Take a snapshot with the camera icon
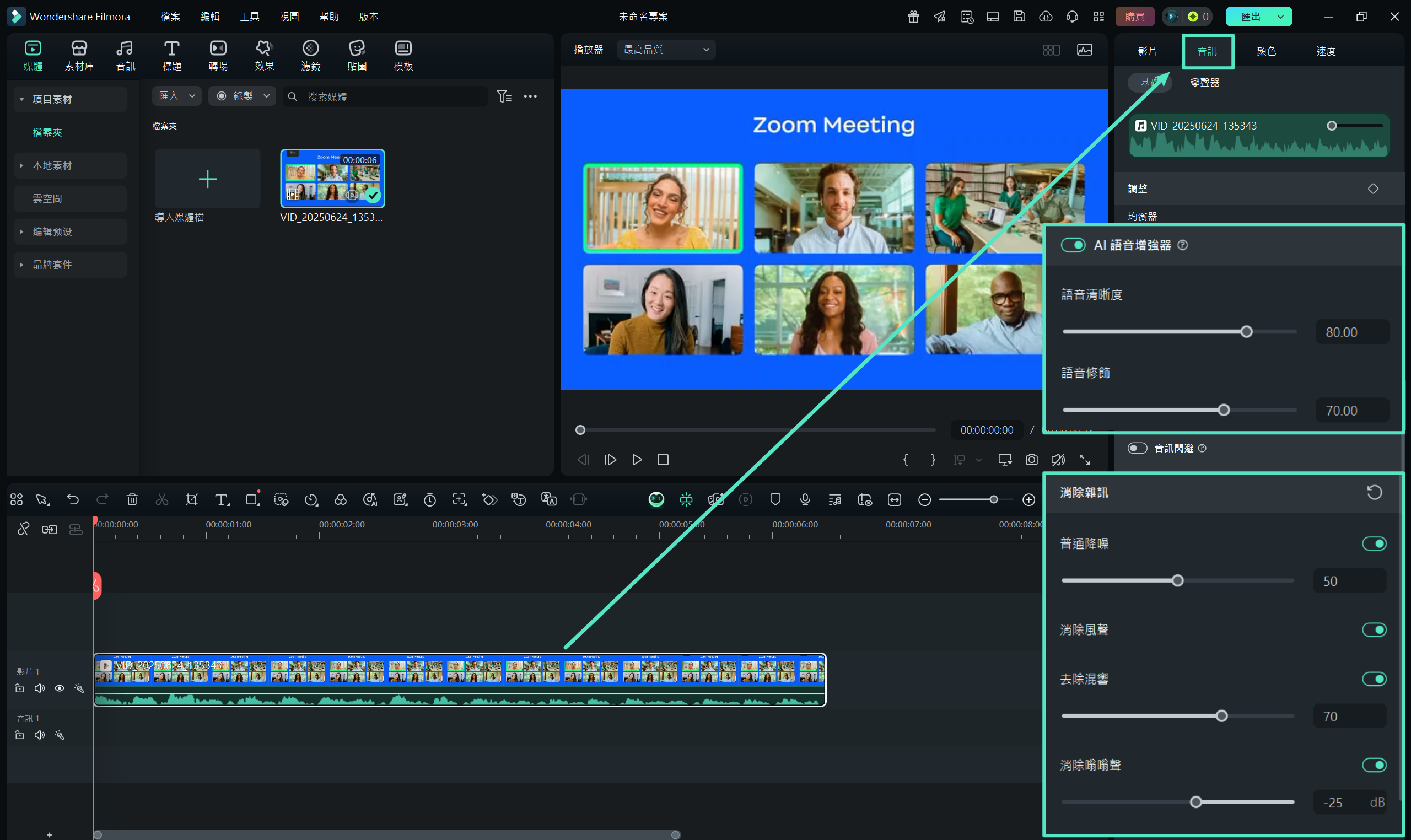Image resolution: width=1411 pixels, height=840 pixels. [x=1031, y=460]
